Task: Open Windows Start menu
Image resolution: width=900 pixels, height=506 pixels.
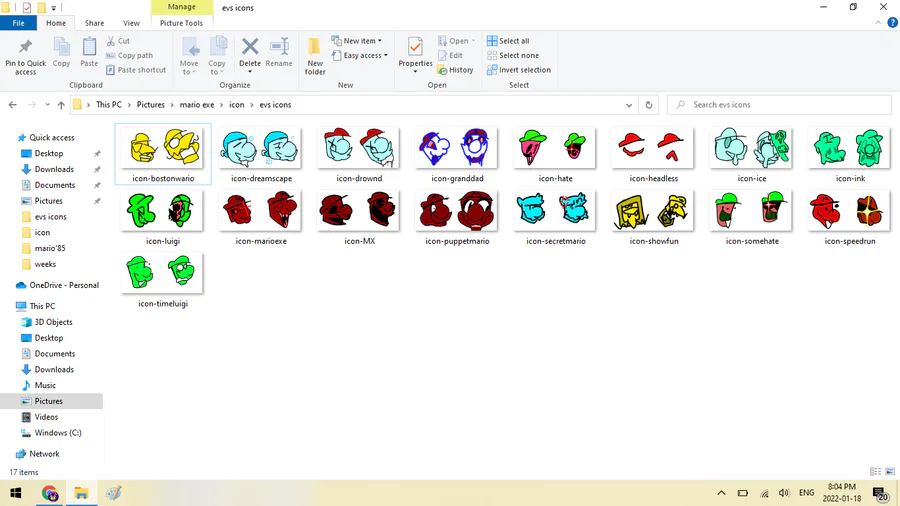Action: tap(16, 493)
